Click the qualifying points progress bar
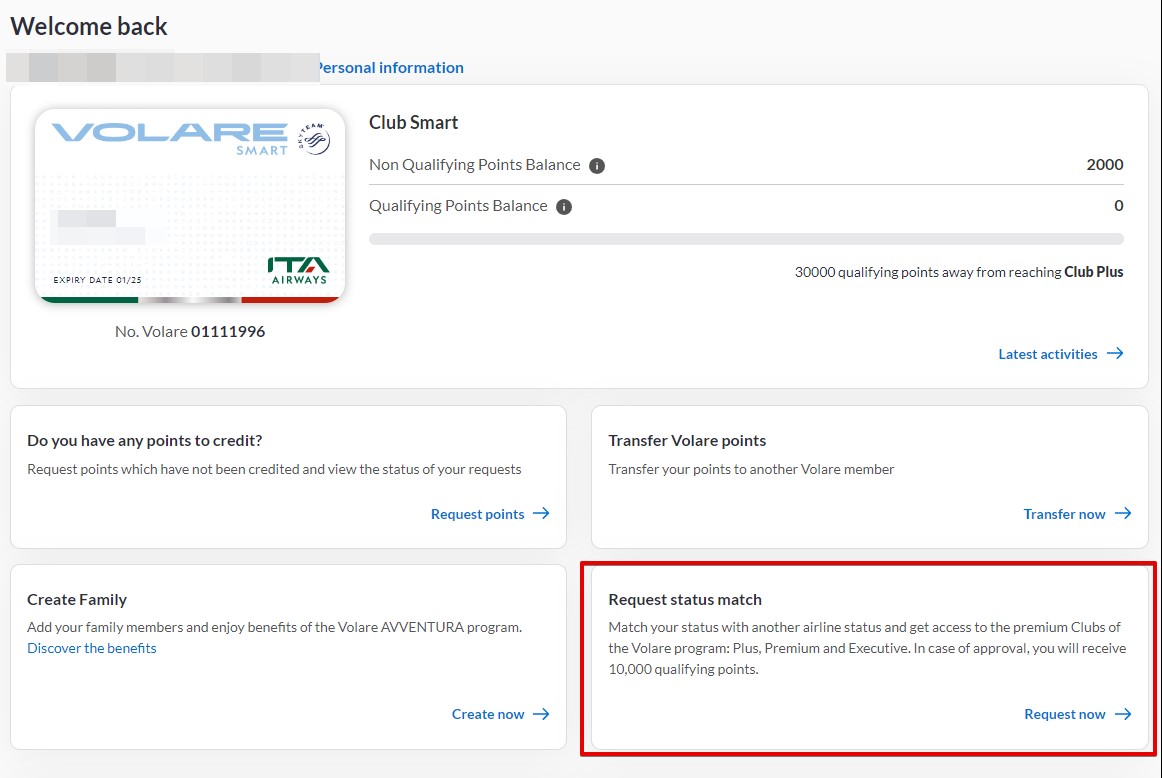The image size is (1162, 778). click(x=746, y=239)
